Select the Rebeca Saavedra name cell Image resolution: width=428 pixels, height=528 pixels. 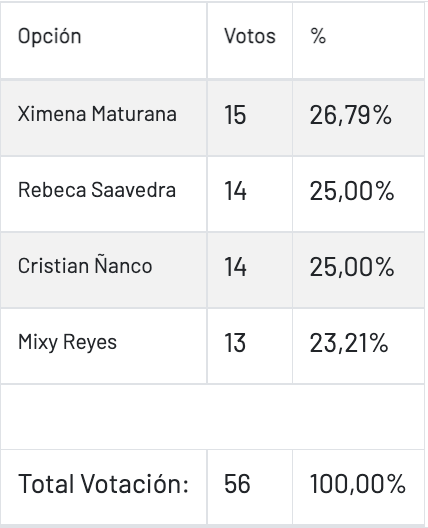point(103,194)
